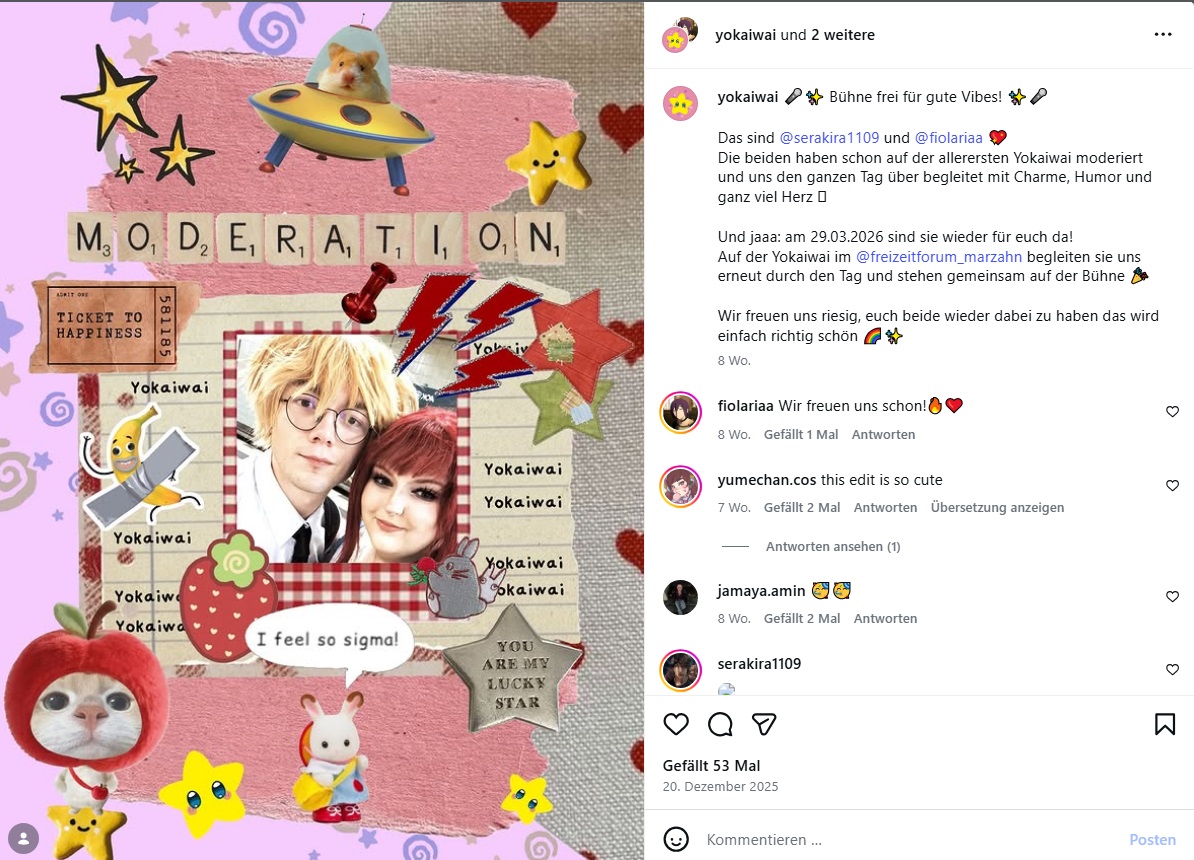This screenshot has width=1194, height=860.
Task: Like yumechan.cos's comment
Action: point(1172,486)
